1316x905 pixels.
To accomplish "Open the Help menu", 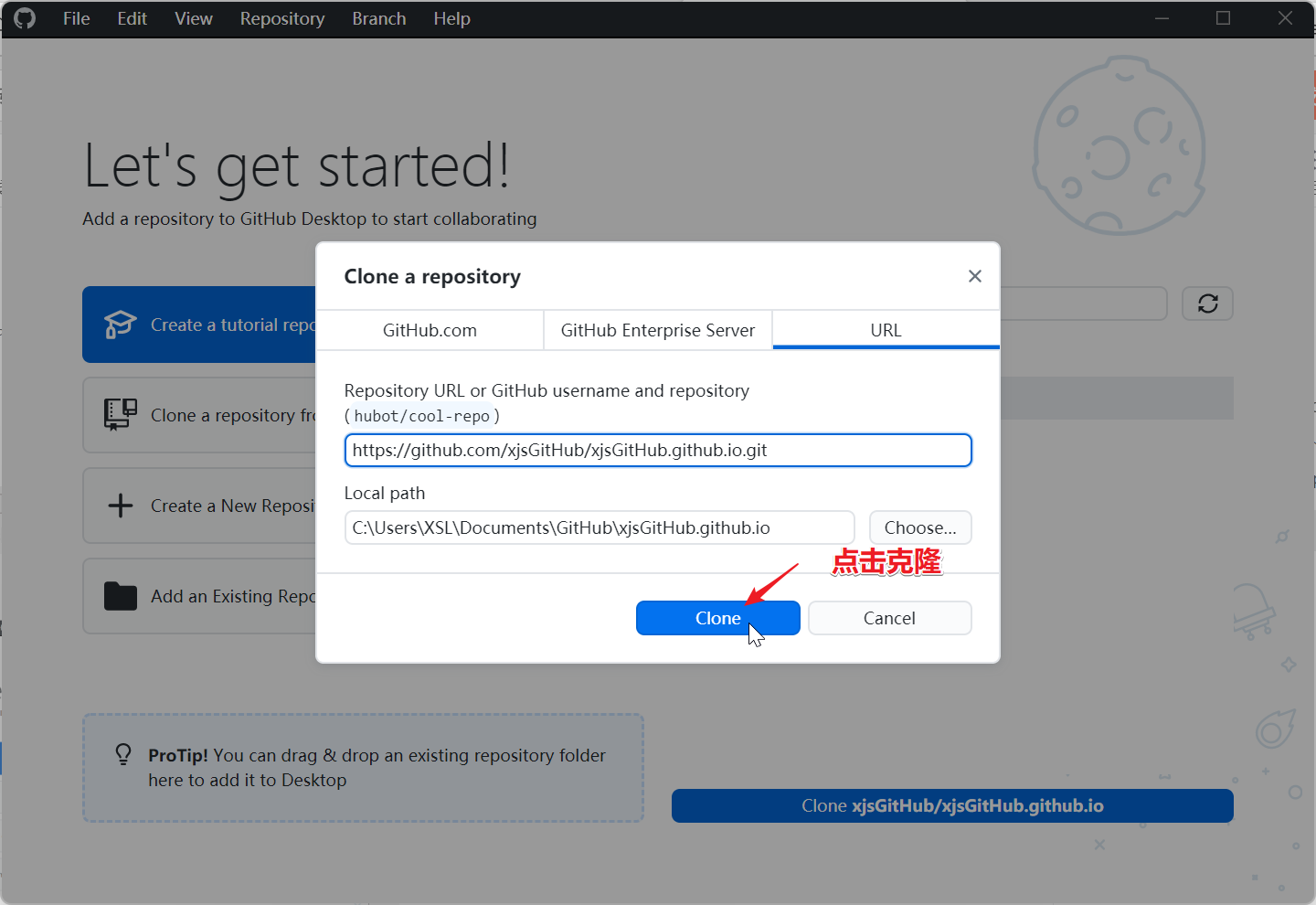I will [451, 18].
